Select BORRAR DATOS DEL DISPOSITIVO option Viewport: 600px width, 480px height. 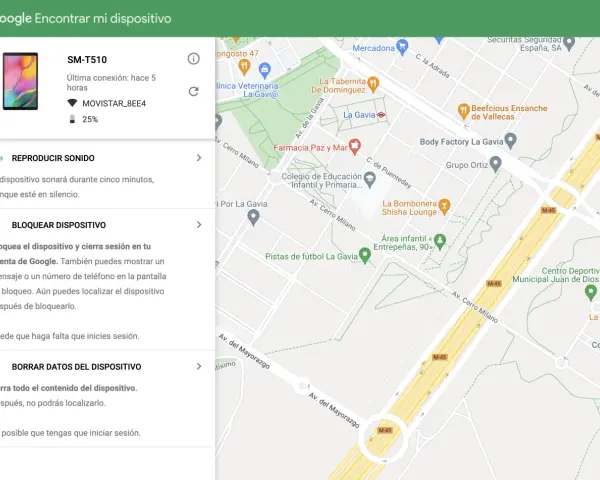pyautogui.click(x=77, y=367)
